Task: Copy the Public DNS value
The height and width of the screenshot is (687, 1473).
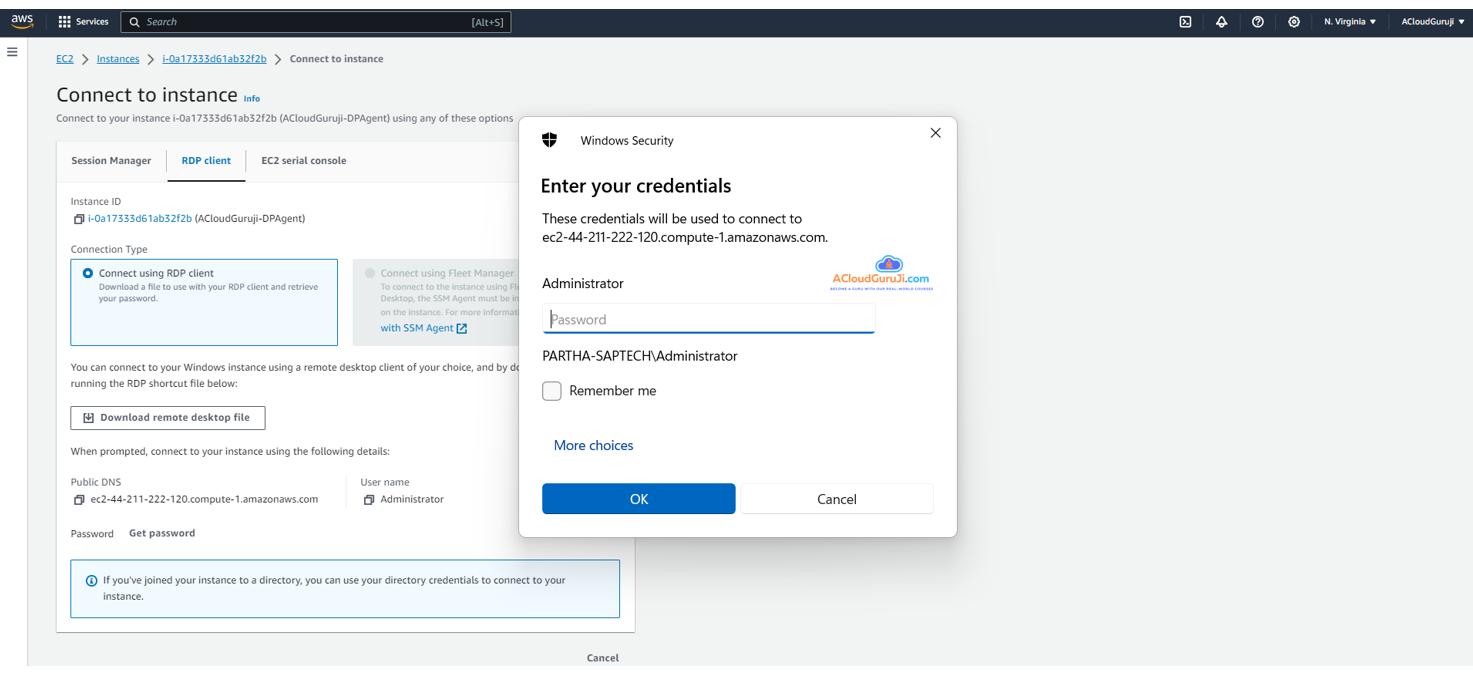Action: tap(79, 500)
